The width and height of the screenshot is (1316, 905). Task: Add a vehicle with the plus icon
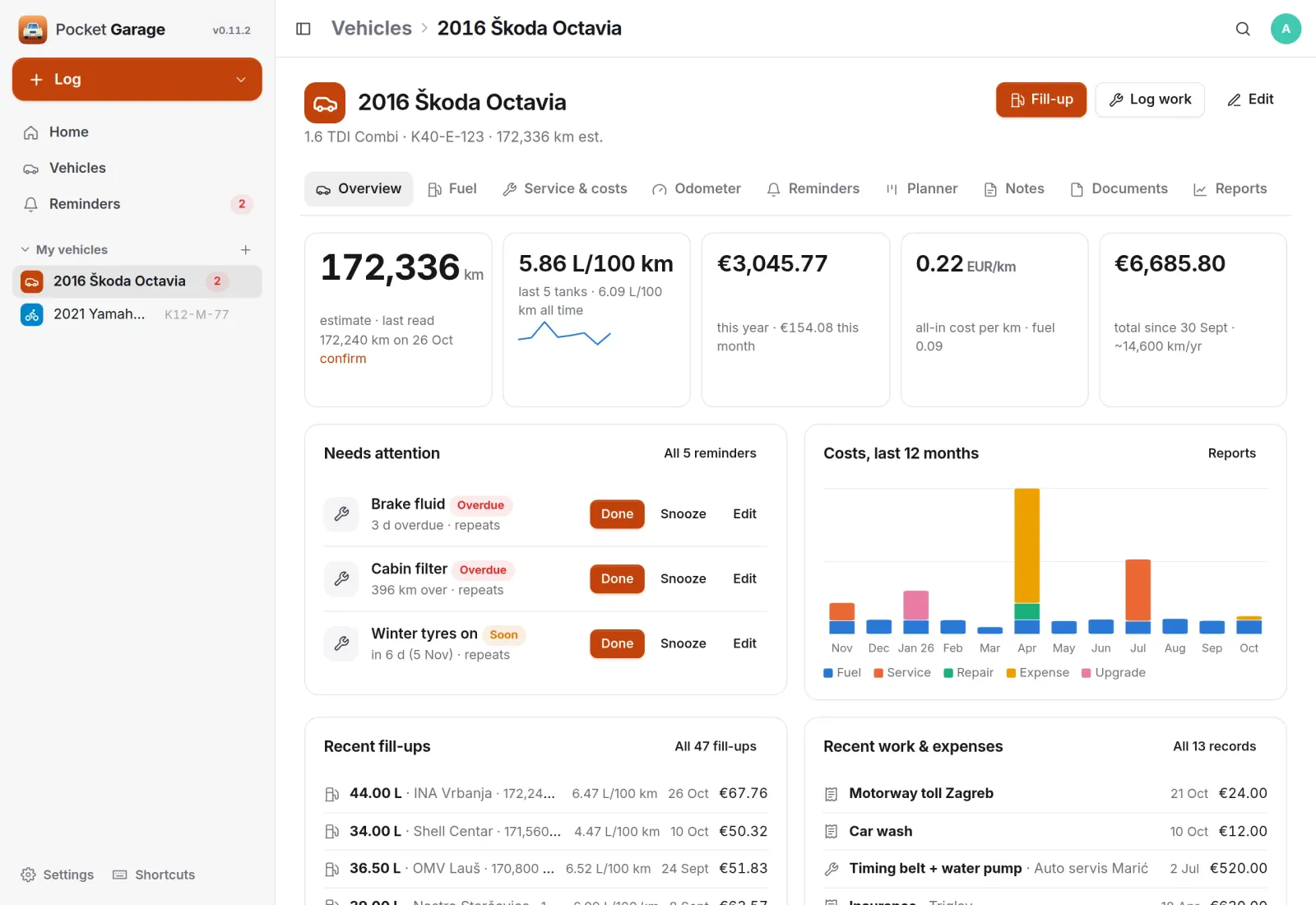click(x=245, y=250)
